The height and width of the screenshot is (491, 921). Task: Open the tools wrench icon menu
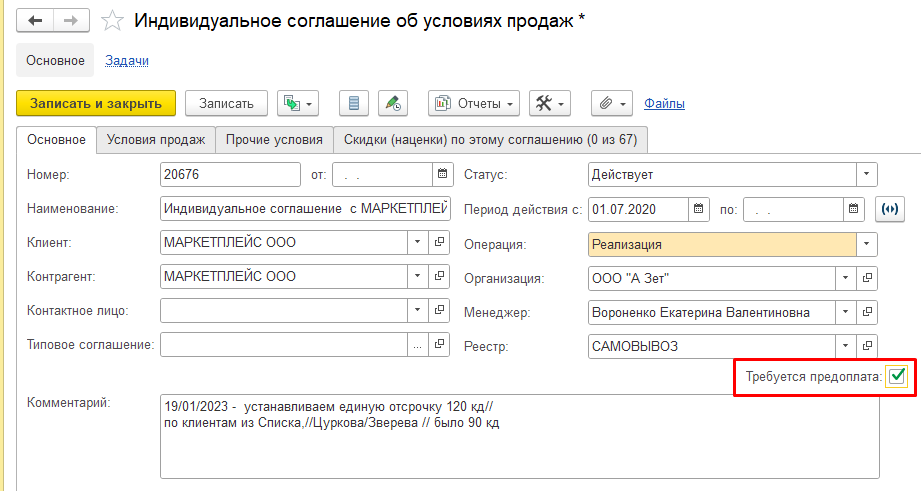tap(549, 103)
